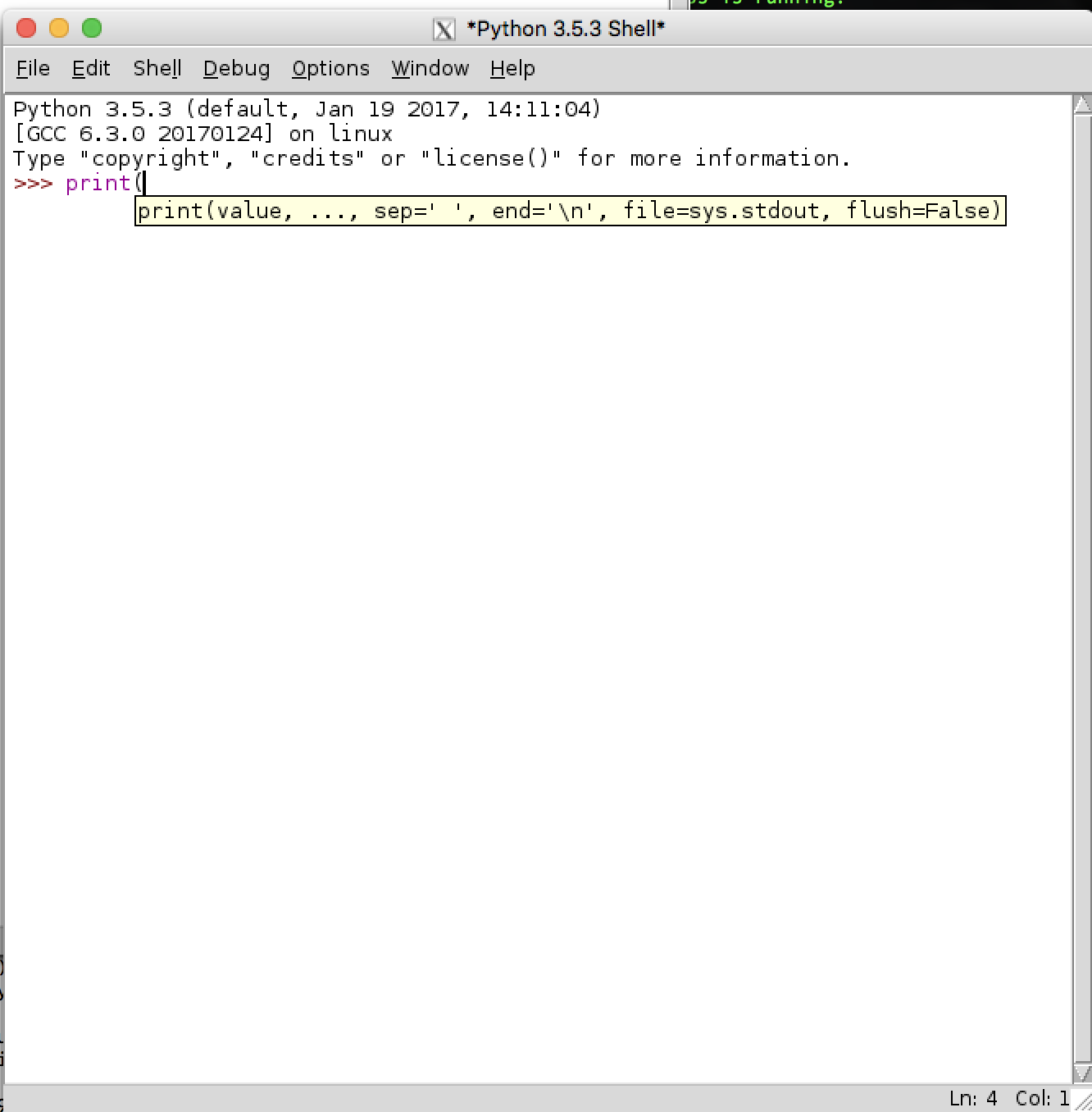
Task: Click the "[GCC 6.3.0 20170124] on linux" line
Action: point(203,134)
